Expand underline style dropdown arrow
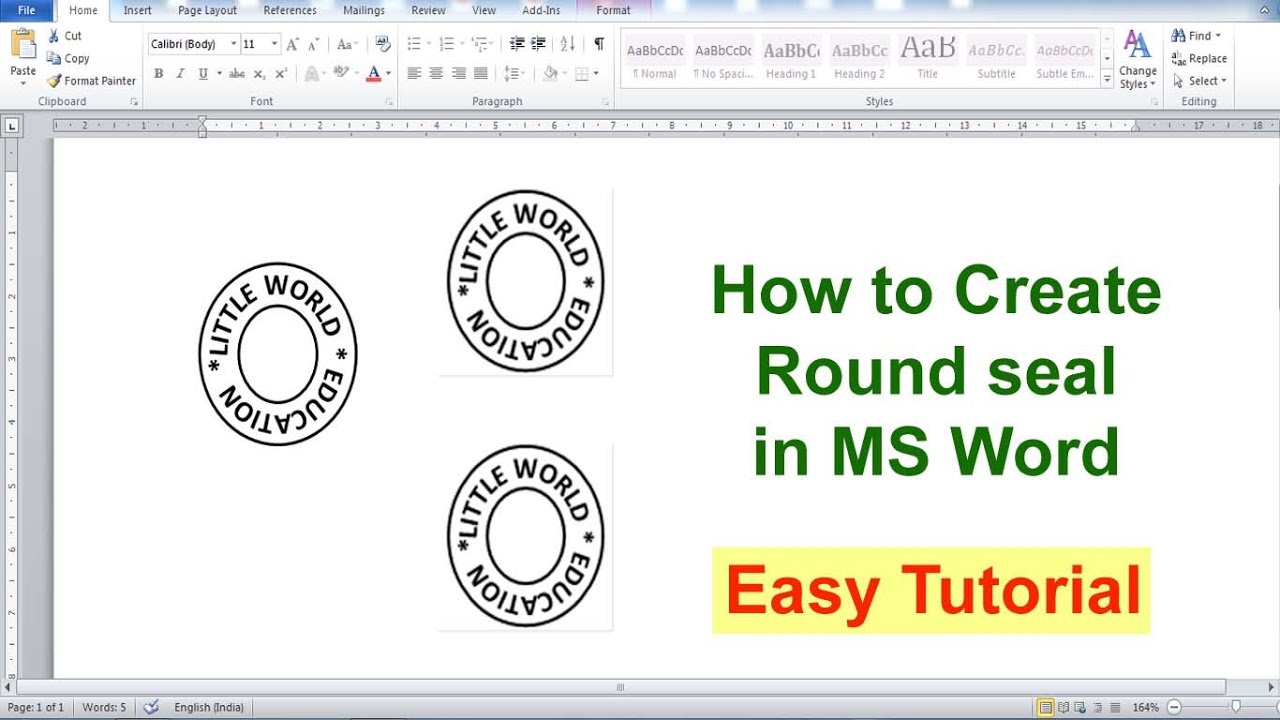The image size is (1280, 720). [218, 73]
